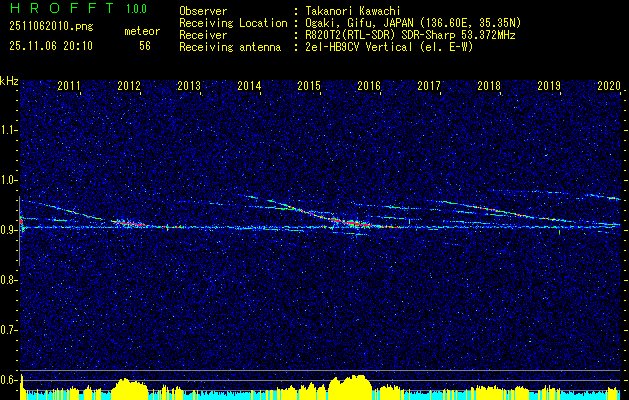Click the filename 2511062010.png

point(51,27)
